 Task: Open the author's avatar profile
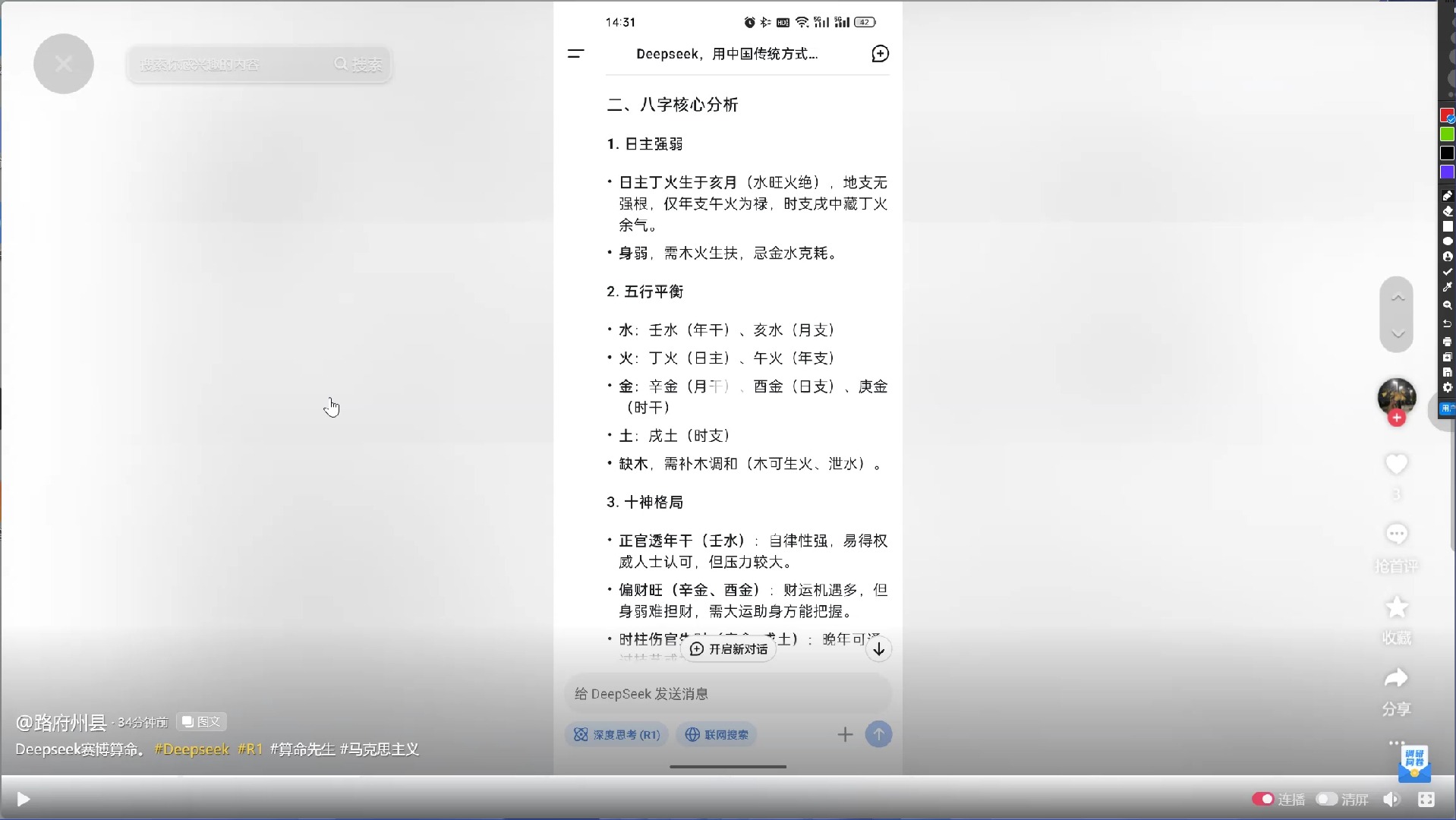(x=1397, y=396)
